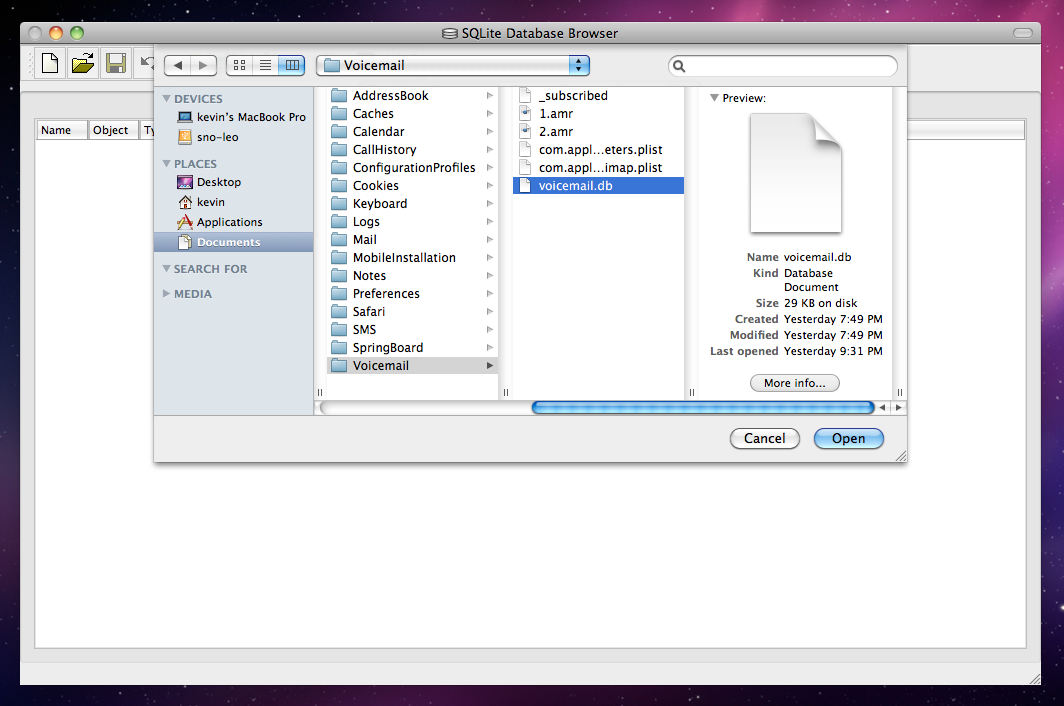Click the Open Database folder icon
This screenshot has width=1064, height=706.
point(83,64)
